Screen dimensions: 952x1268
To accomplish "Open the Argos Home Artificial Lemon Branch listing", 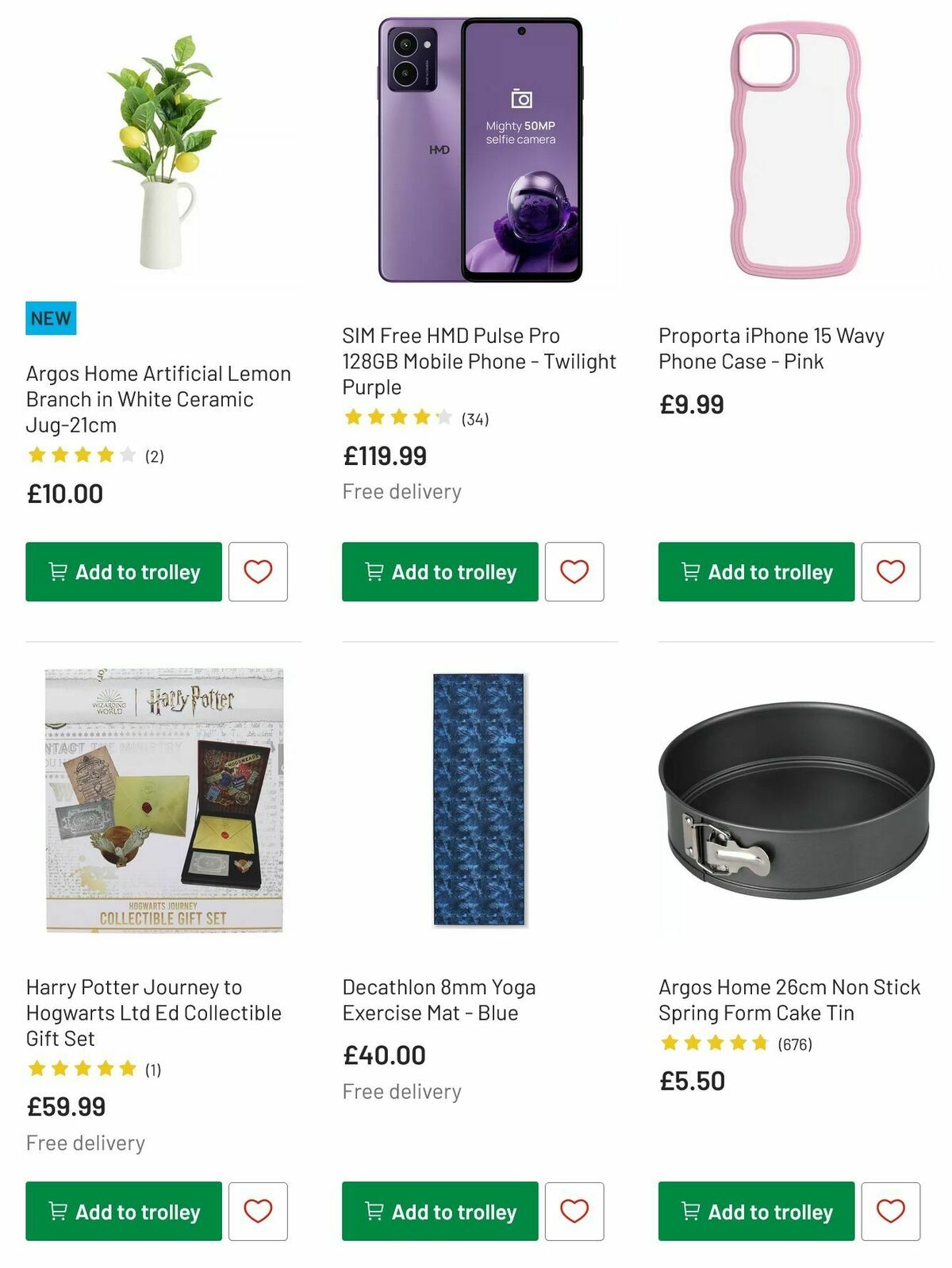I will pyautogui.click(x=158, y=399).
